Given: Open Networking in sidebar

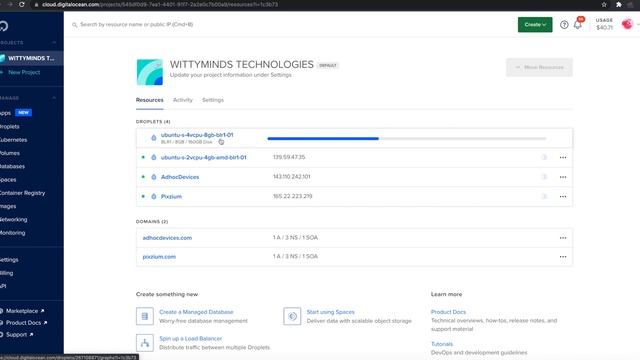Looking at the screenshot, I should click(x=13, y=220).
